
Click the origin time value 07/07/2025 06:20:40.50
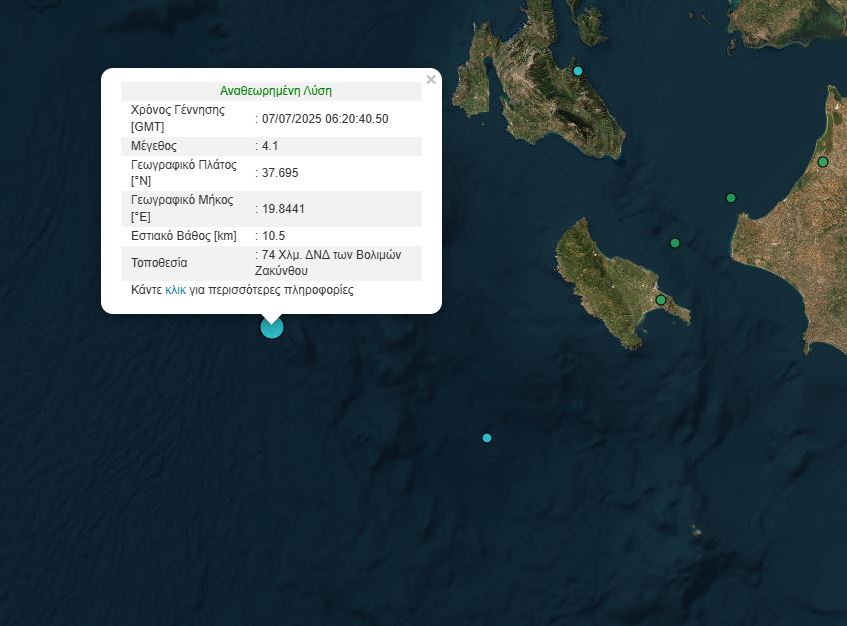pos(325,119)
